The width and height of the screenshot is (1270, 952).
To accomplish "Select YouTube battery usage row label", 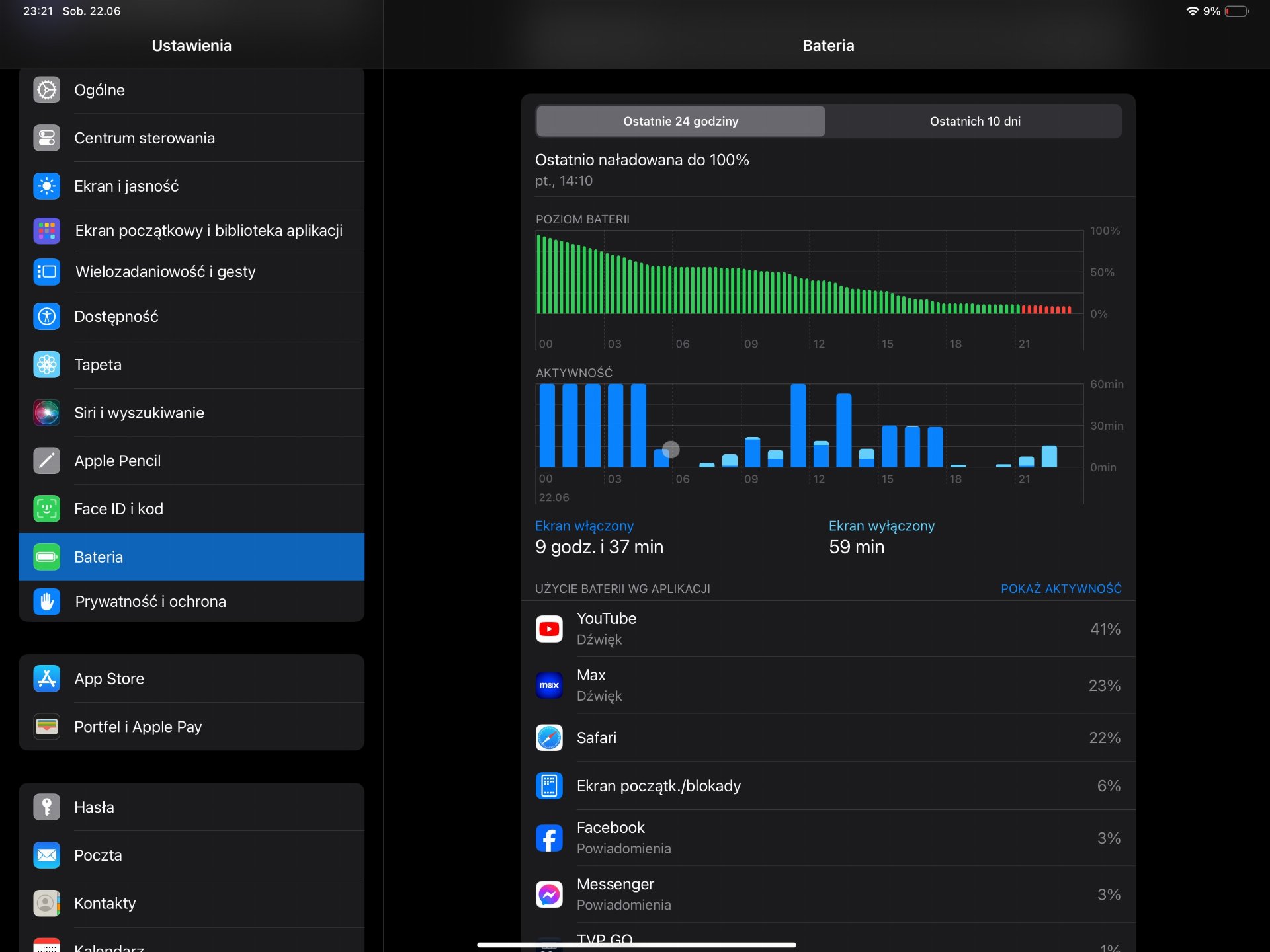I will coord(607,619).
